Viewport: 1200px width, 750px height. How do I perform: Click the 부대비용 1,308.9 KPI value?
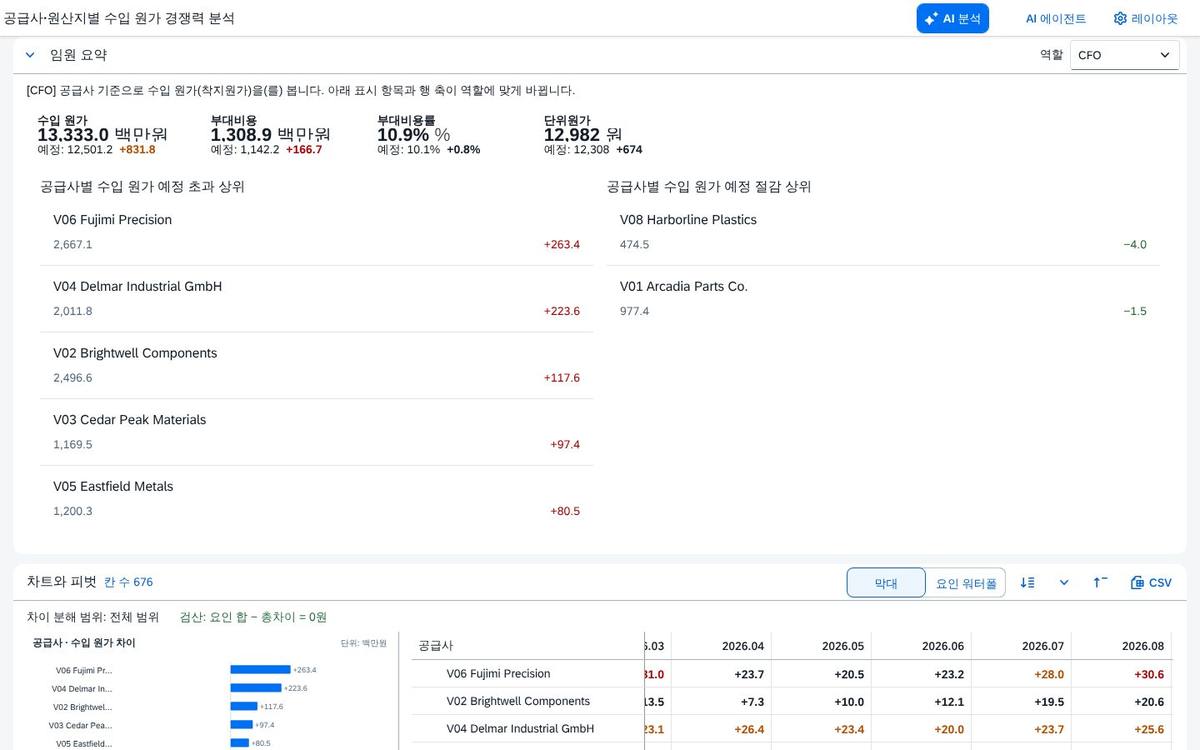coord(270,135)
